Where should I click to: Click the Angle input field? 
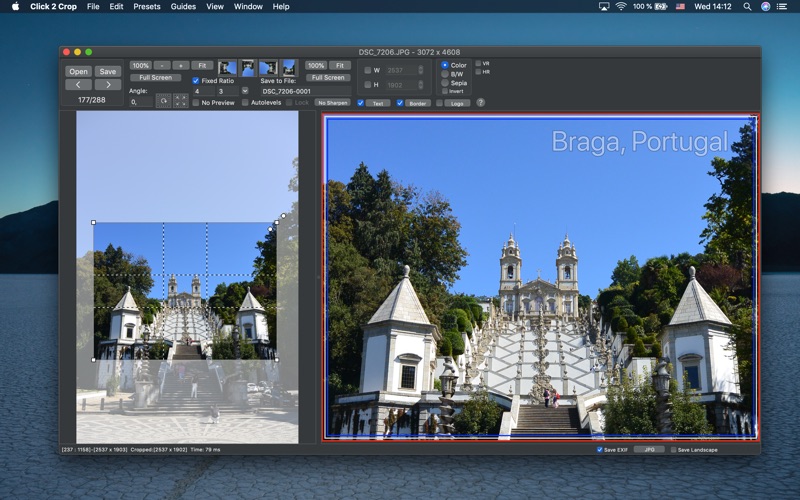point(141,102)
